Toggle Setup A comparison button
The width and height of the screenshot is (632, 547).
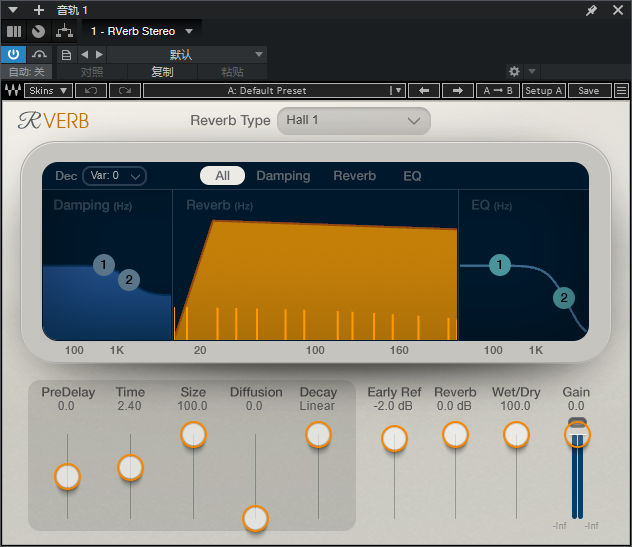(x=544, y=91)
